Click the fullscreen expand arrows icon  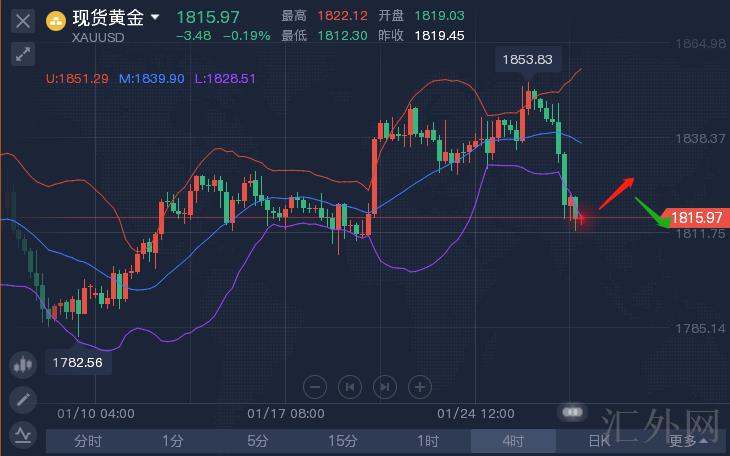coord(23,54)
